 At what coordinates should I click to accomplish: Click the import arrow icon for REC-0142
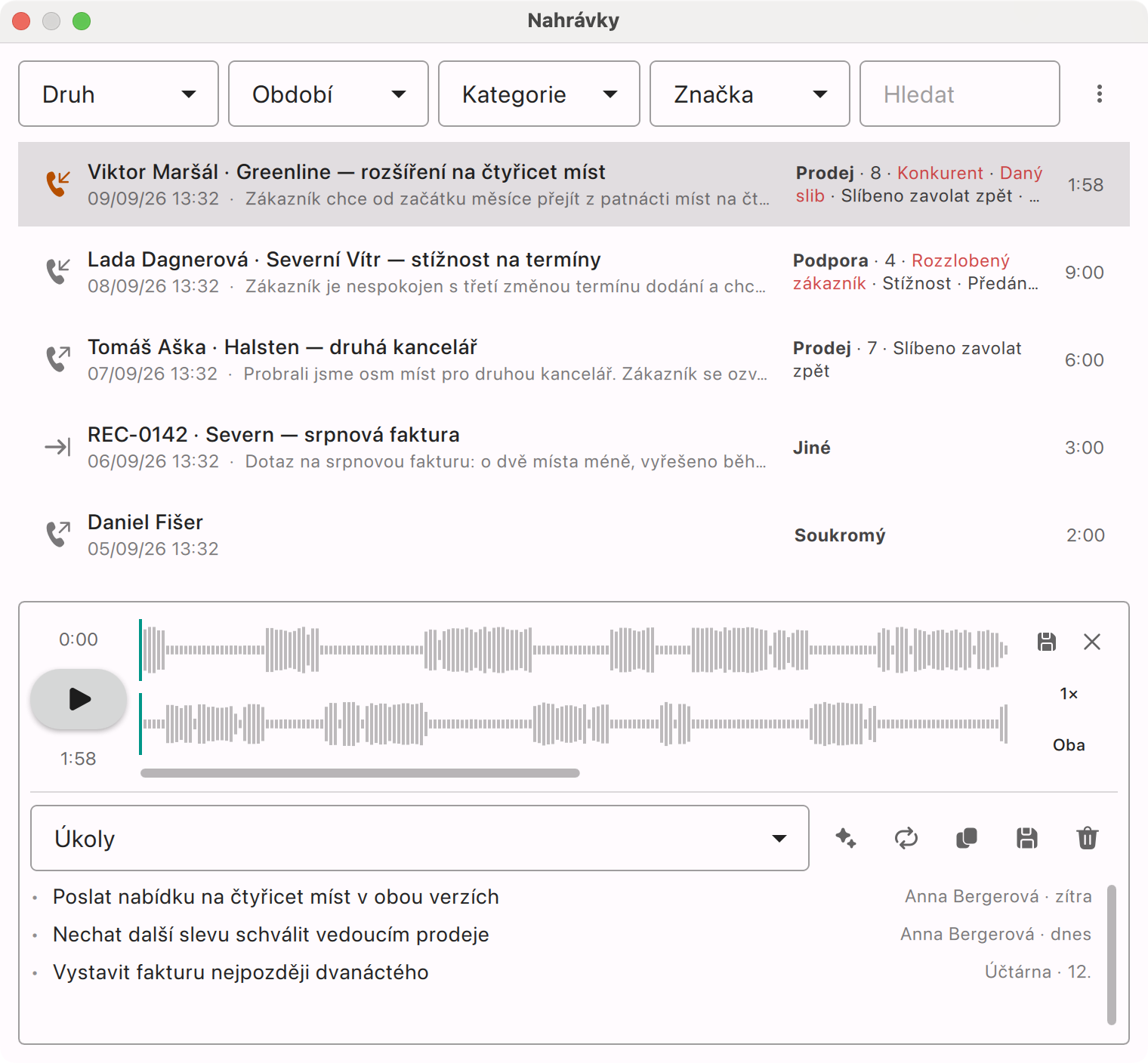click(x=58, y=447)
